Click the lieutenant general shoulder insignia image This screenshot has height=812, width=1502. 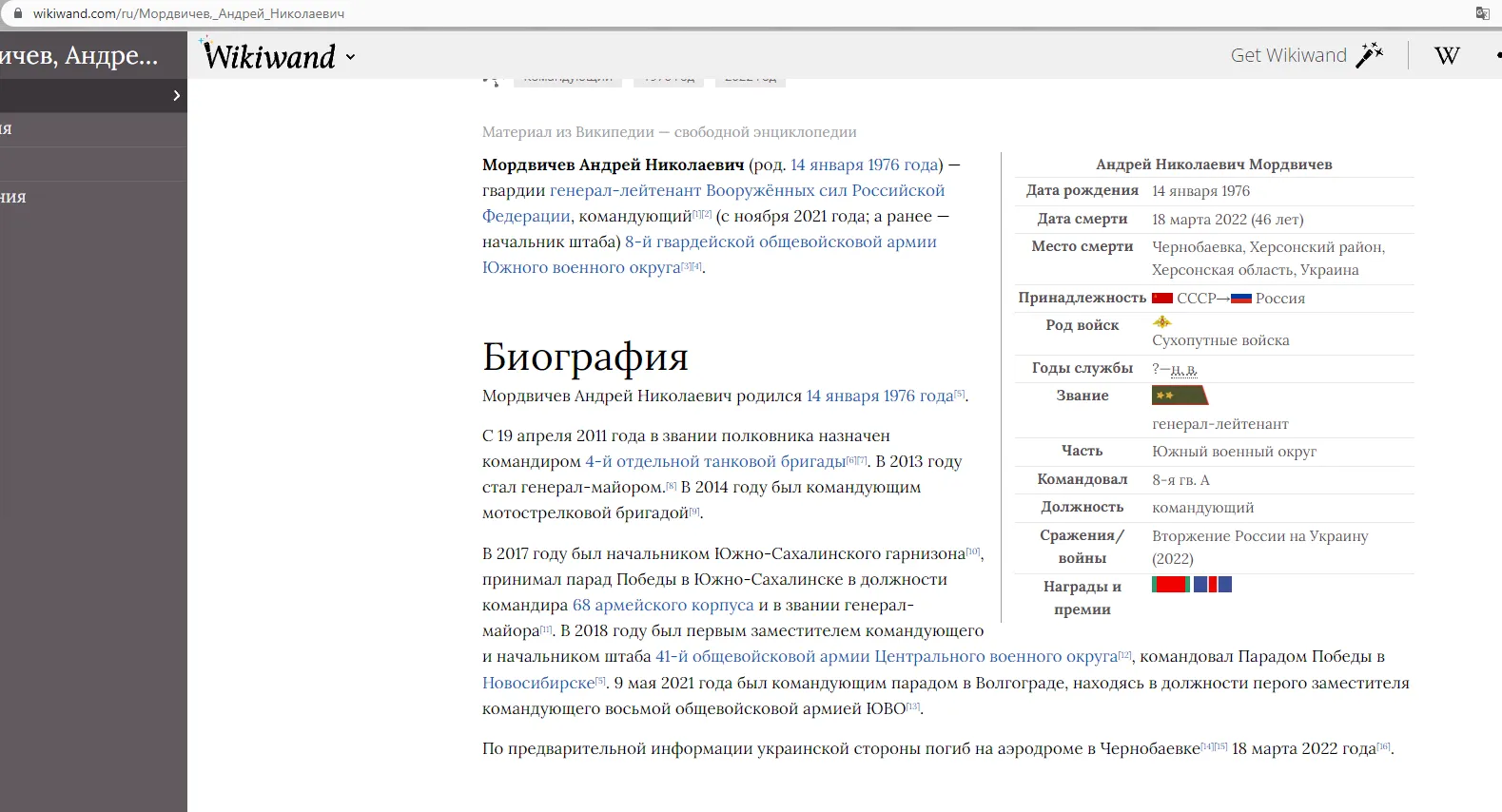tap(1179, 396)
